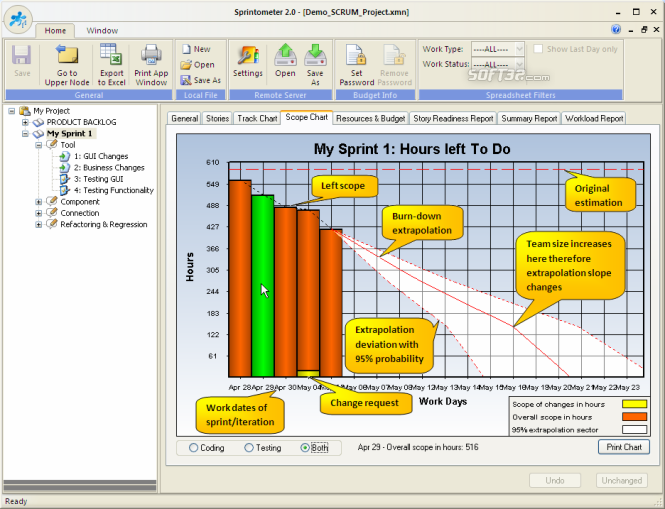Click 'Apr 29 - Overall scope in hours: 516' text
The width and height of the screenshot is (665, 509).
click(418, 447)
